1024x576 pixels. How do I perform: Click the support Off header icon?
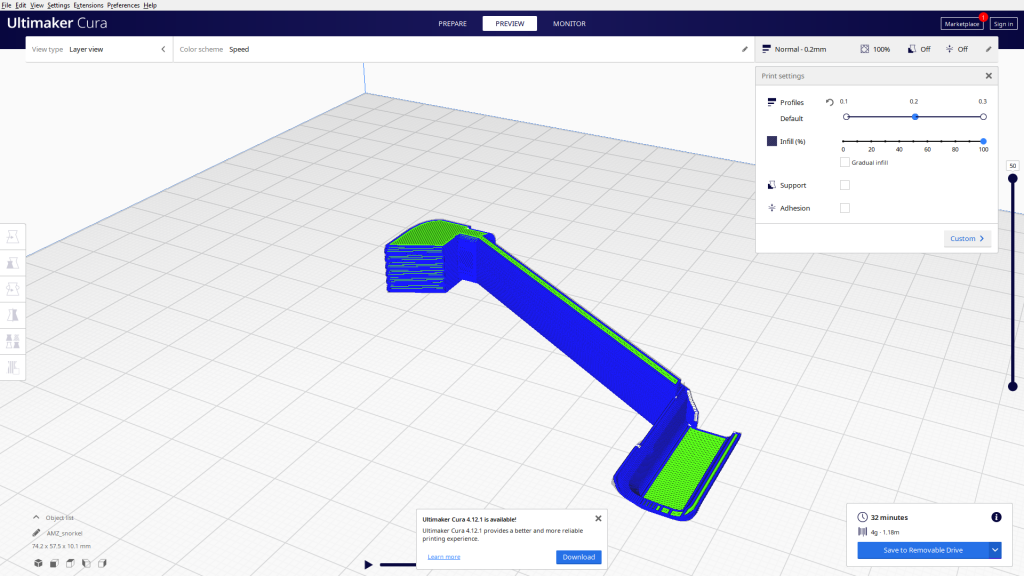pos(912,49)
